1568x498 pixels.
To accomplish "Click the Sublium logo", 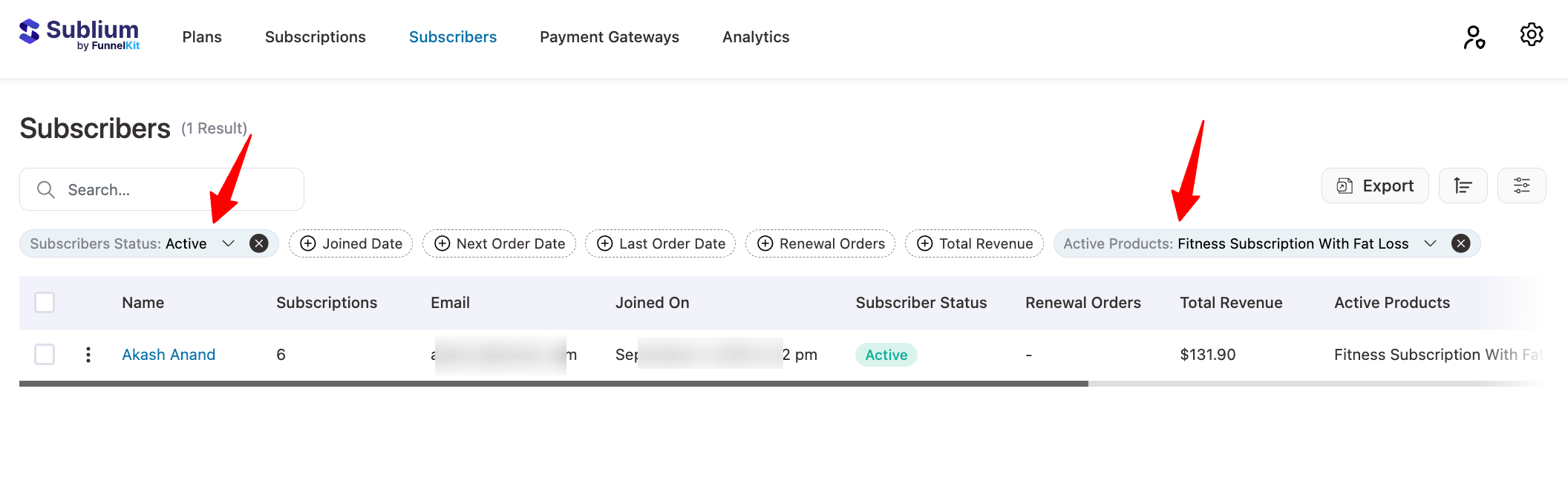I will tap(79, 34).
